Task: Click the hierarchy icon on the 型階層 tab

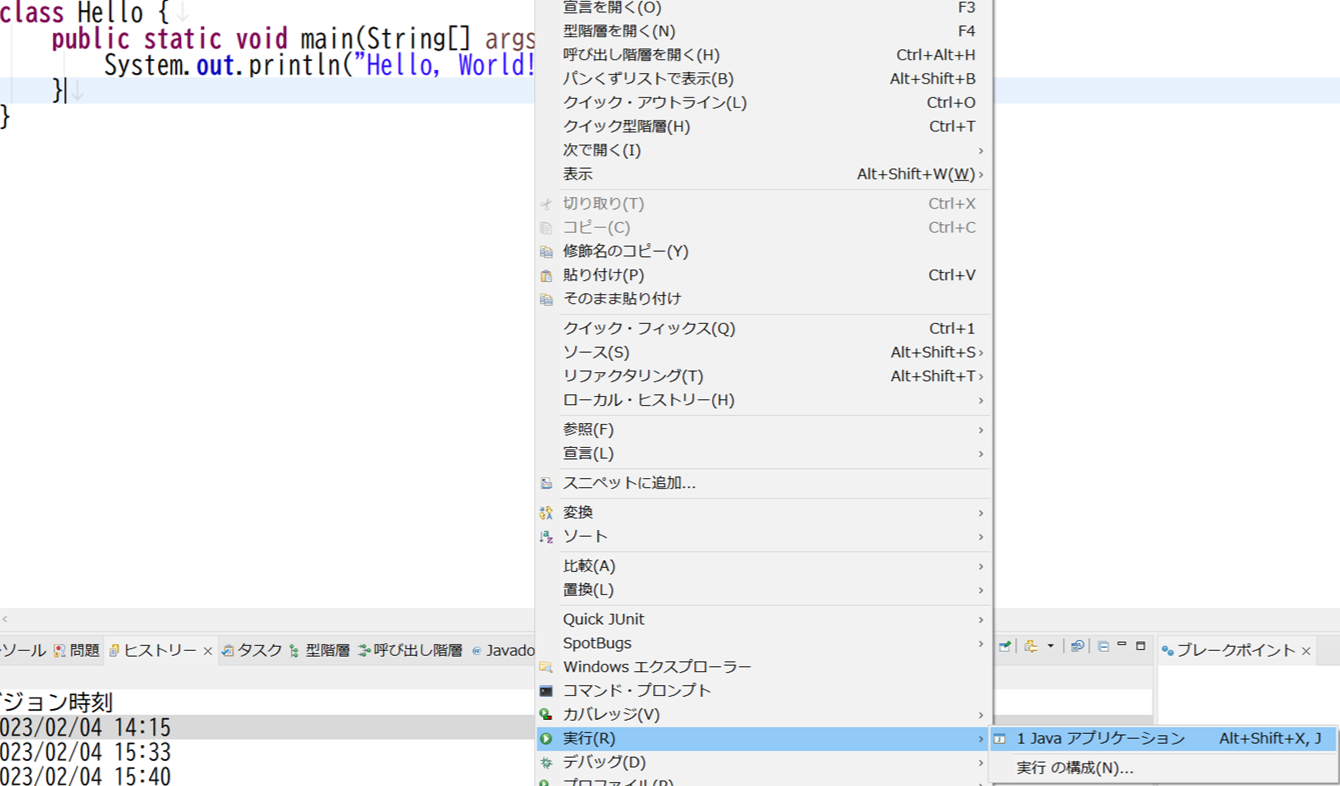Action: point(293,650)
